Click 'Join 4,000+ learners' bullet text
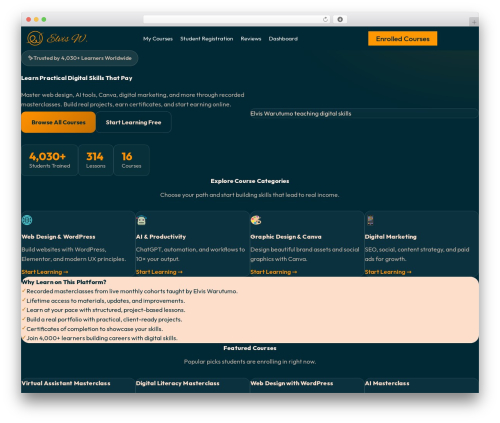Viewport: 500px width, 423px height. click(x=102, y=338)
